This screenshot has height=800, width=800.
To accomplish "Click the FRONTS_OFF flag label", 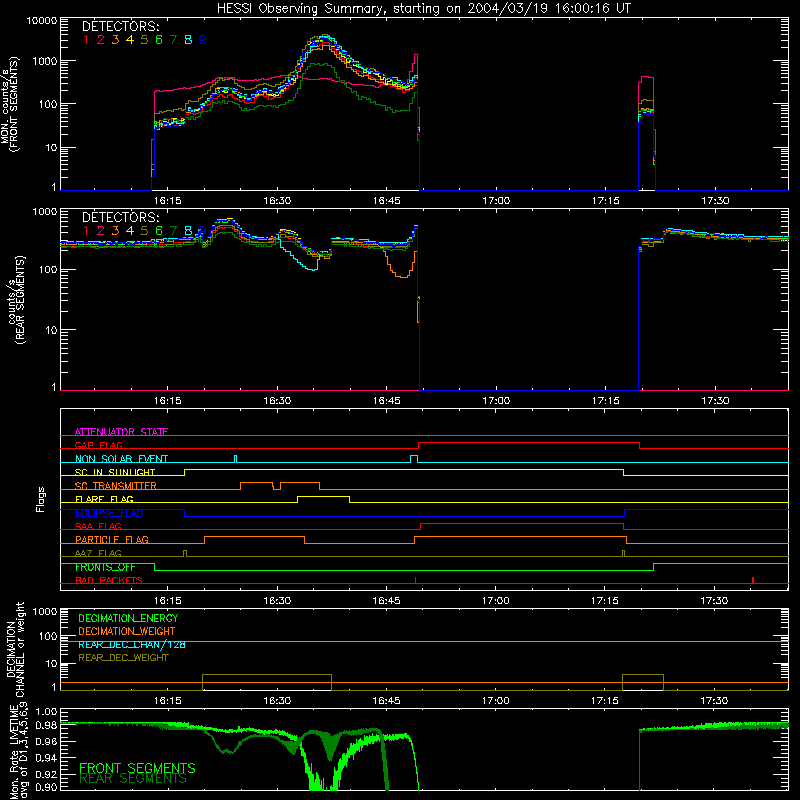I will 105,567.
